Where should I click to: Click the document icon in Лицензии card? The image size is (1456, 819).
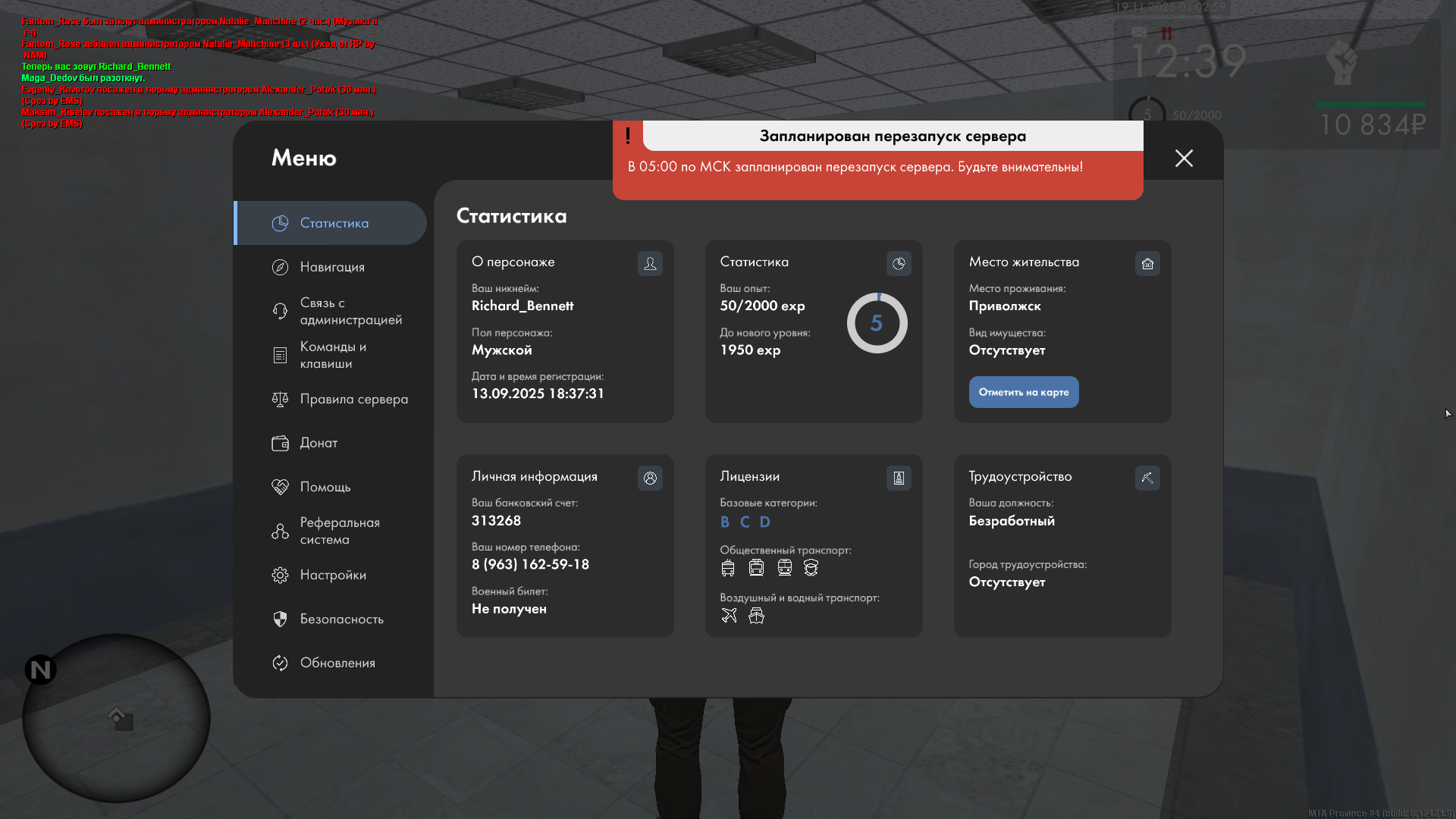tap(899, 478)
